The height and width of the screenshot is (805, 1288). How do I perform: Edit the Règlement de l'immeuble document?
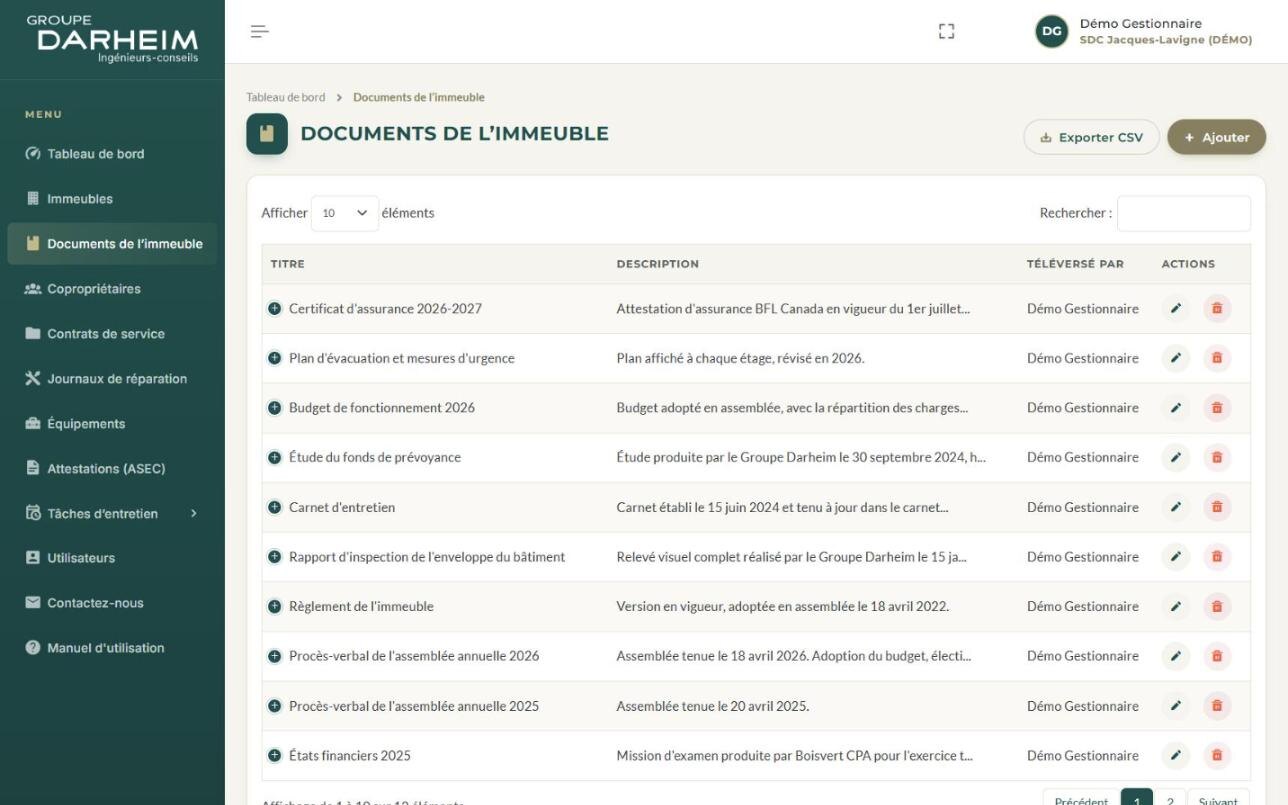coord(1176,607)
